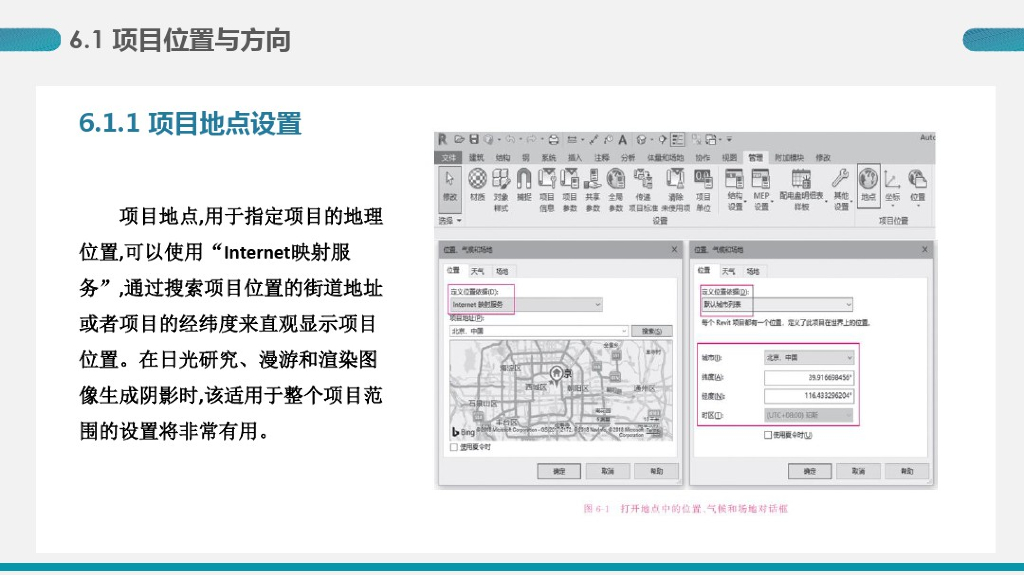
Task: Click 确定 button in right dialog
Action: pos(810,471)
